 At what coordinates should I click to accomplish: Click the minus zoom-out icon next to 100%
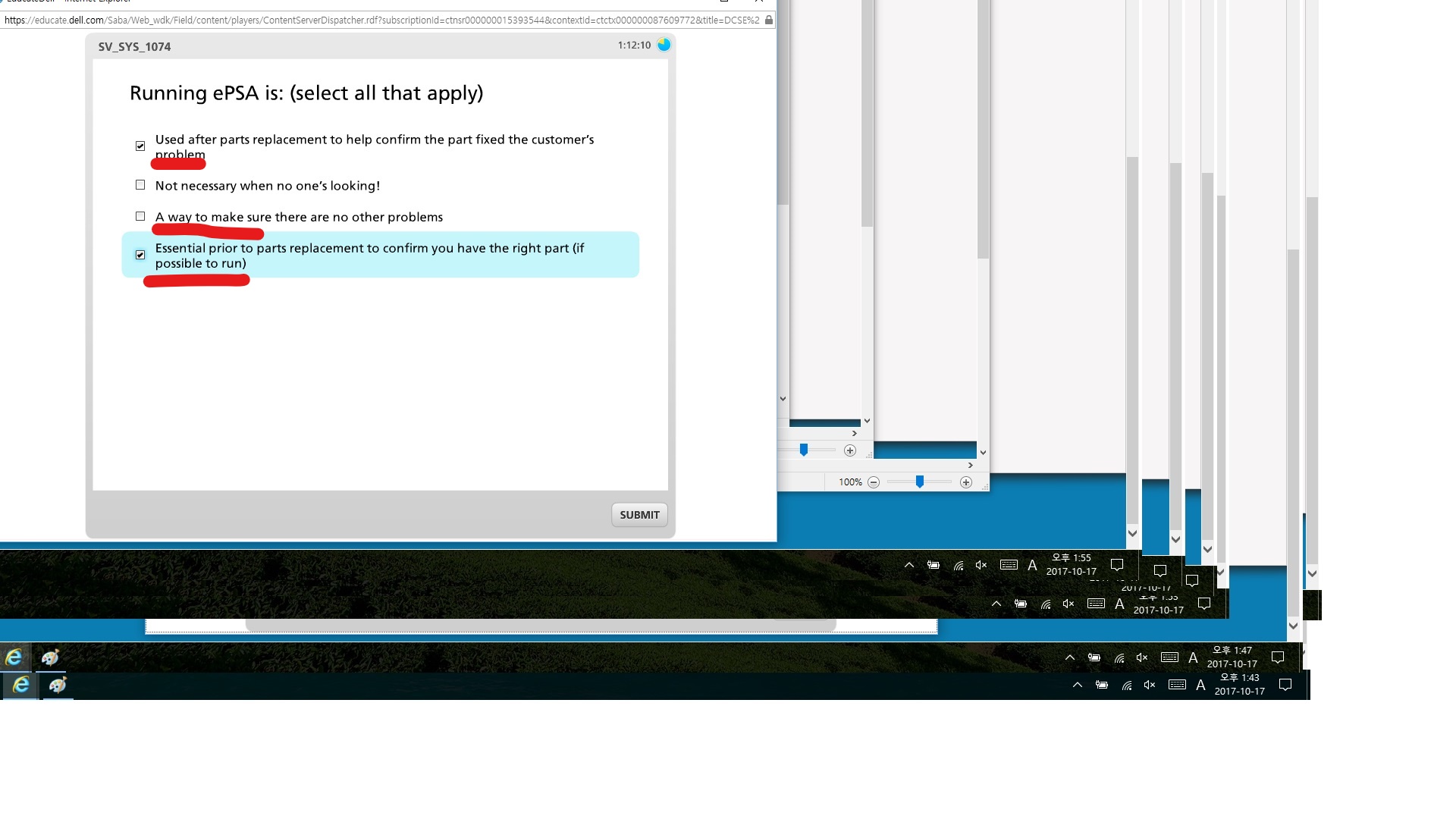(874, 482)
